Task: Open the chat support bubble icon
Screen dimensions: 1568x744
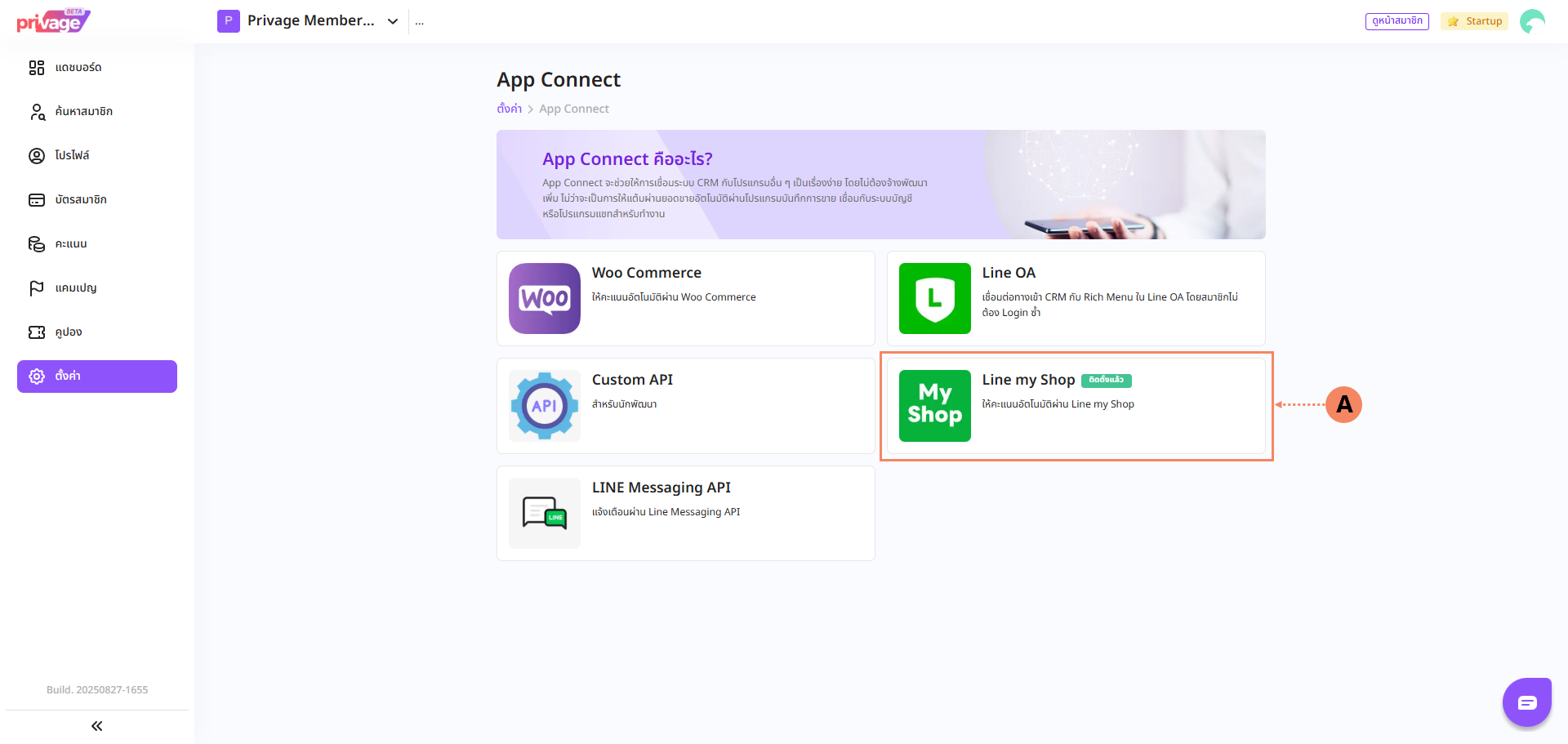Action: click(1526, 702)
